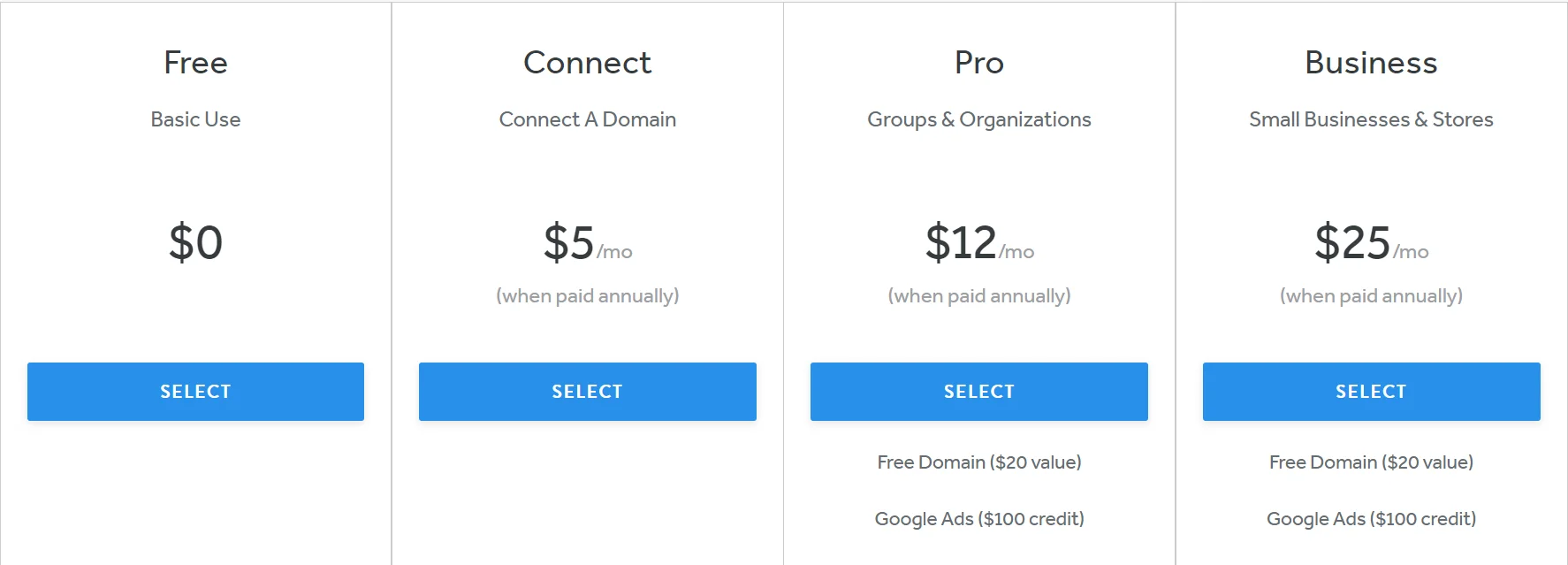This screenshot has height=565, width=1568.
Task: Click the Free plan heading
Action: (195, 63)
